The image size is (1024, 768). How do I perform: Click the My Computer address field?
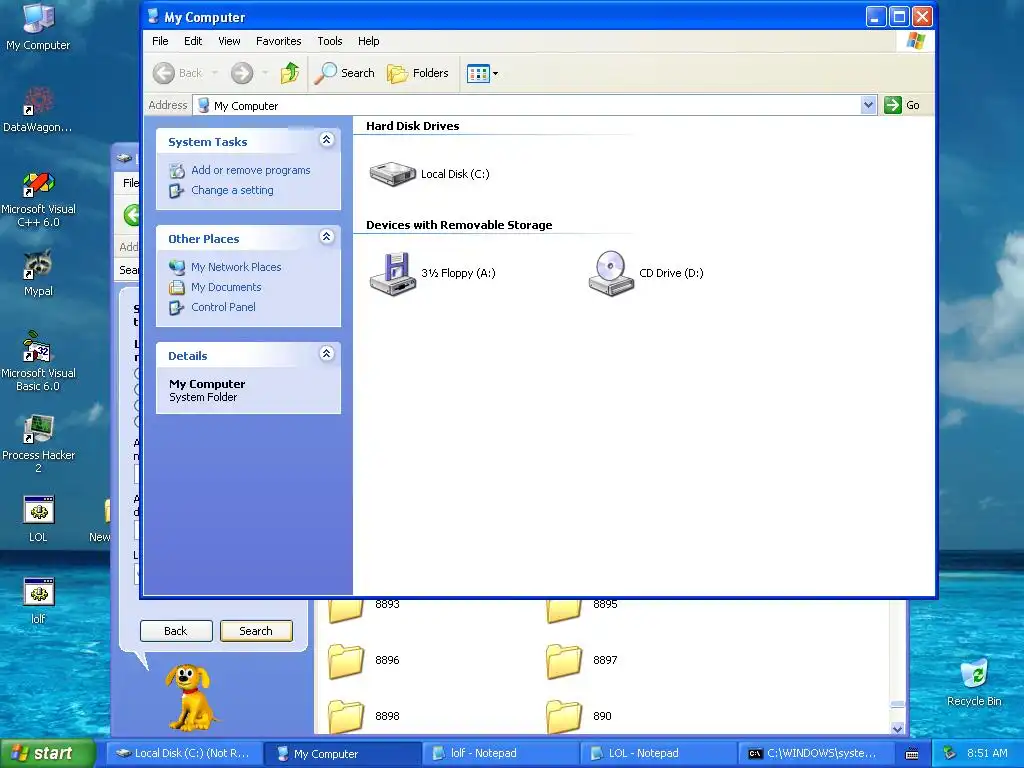(x=527, y=105)
